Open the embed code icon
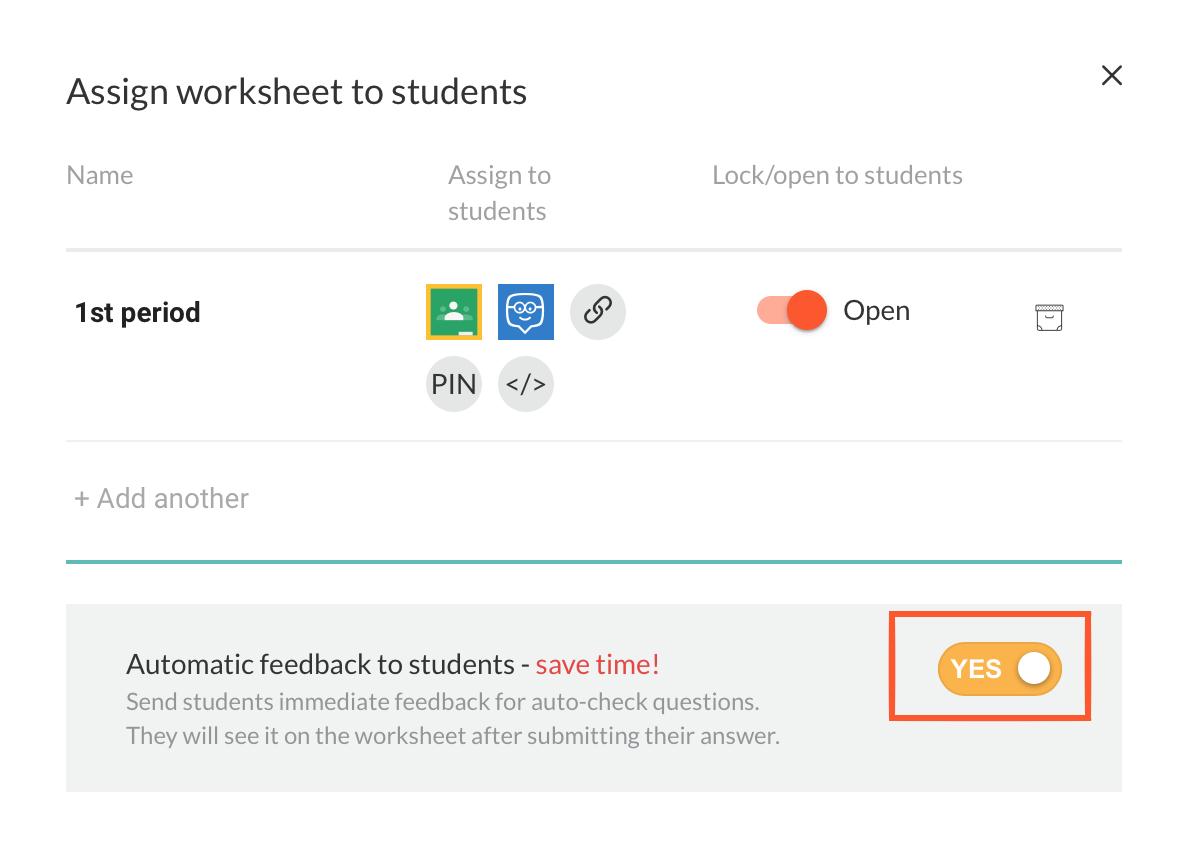This screenshot has width=1188, height=854. click(x=526, y=384)
